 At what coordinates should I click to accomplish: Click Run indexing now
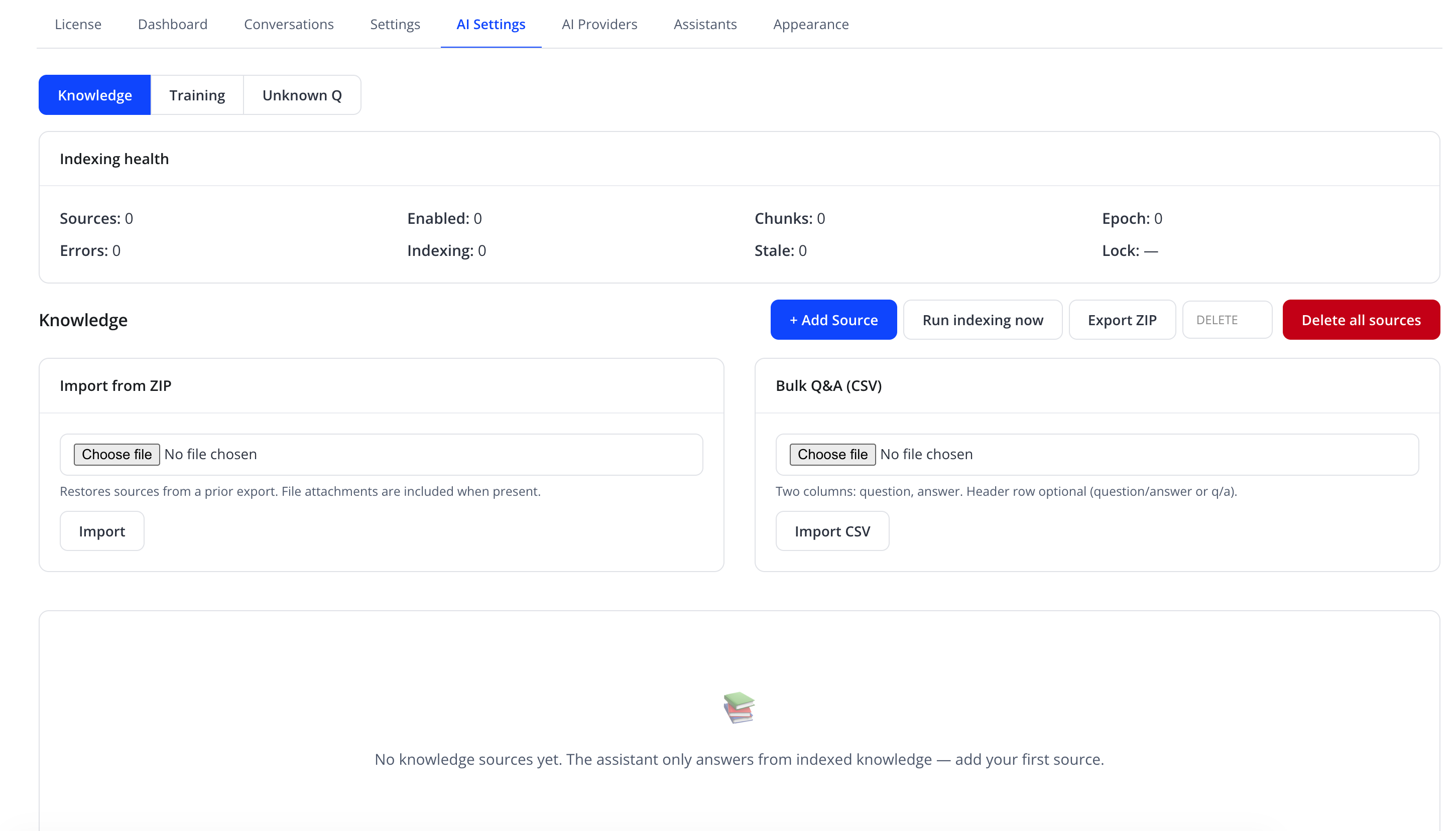coord(982,320)
